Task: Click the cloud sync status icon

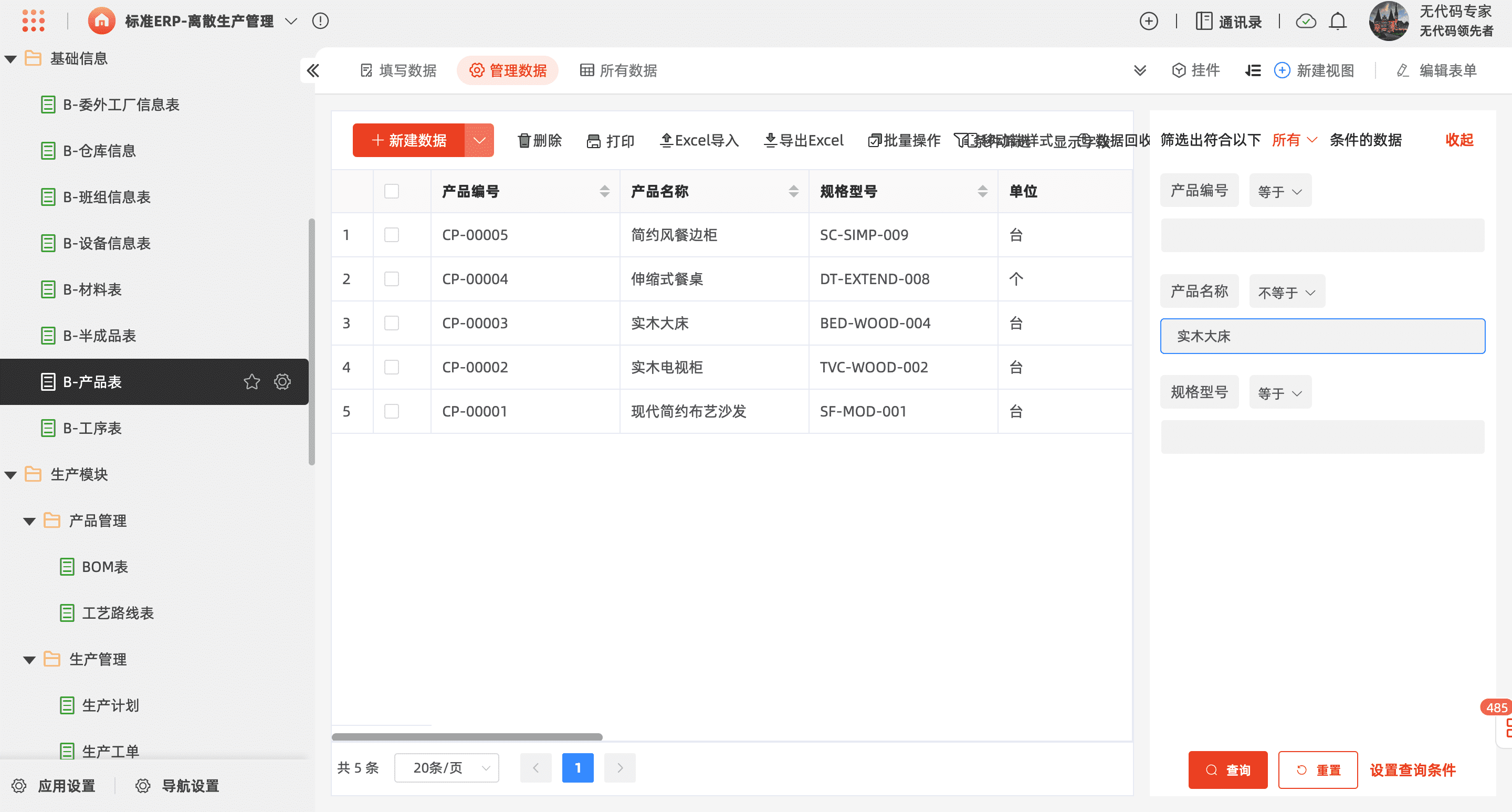Action: [x=1306, y=22]
